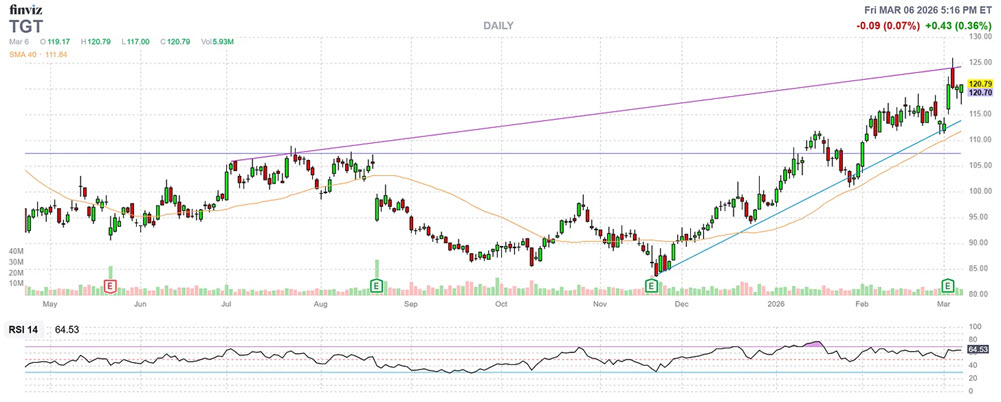This screenshot has width=1001, height=402.
Task: Click the finviz logo
Action: click(22, 9)
